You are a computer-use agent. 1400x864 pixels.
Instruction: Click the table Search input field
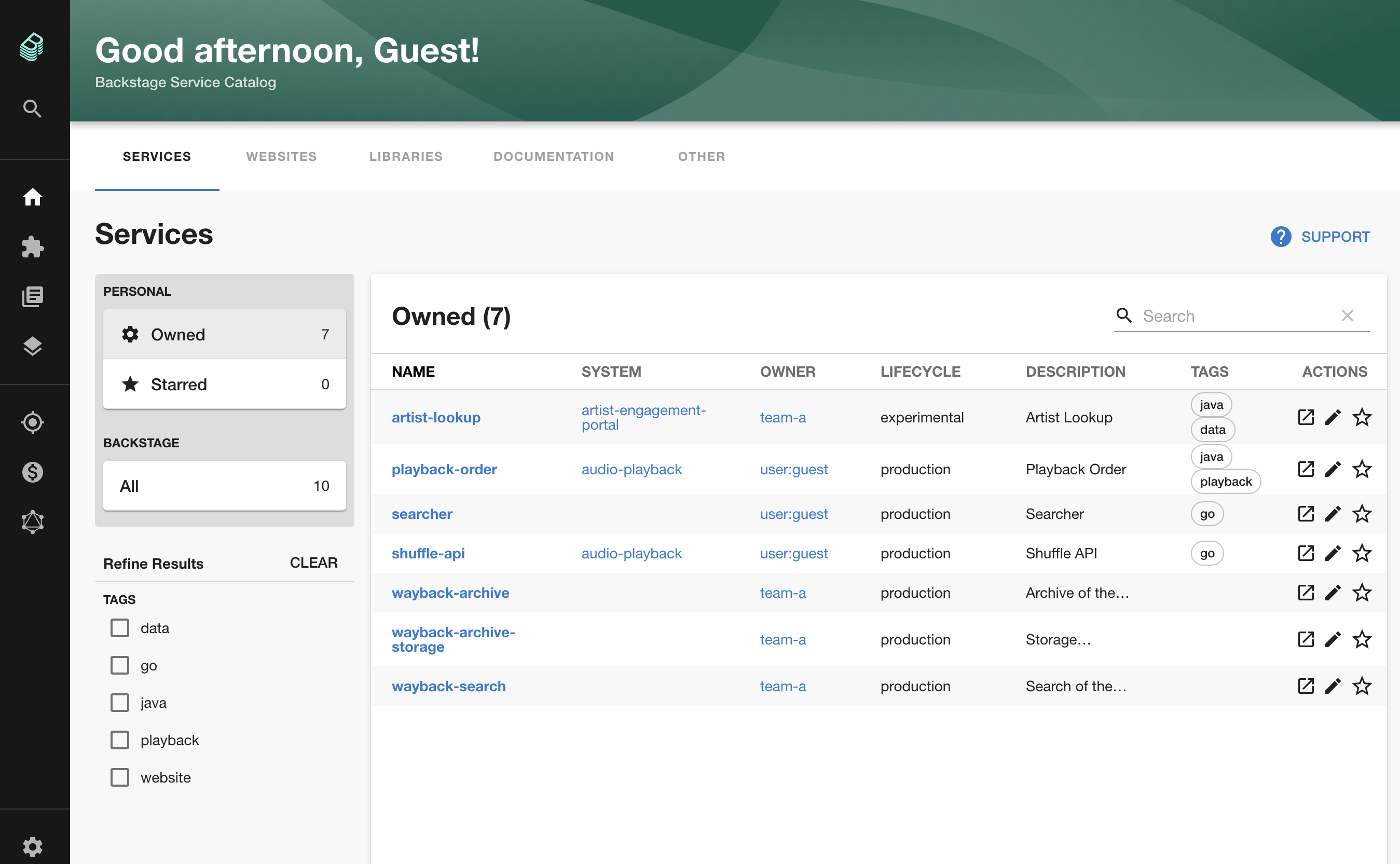tap(1234, 316)
